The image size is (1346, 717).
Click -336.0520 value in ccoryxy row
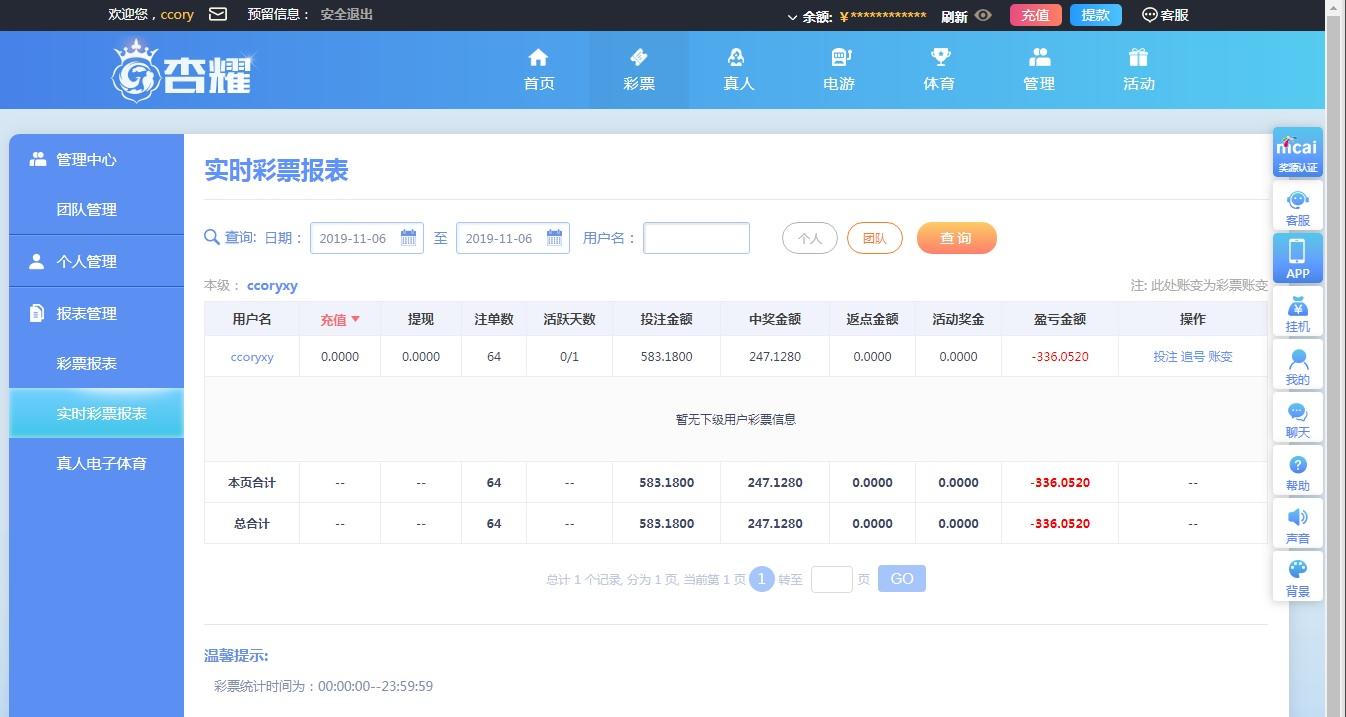pos(1060,356)
